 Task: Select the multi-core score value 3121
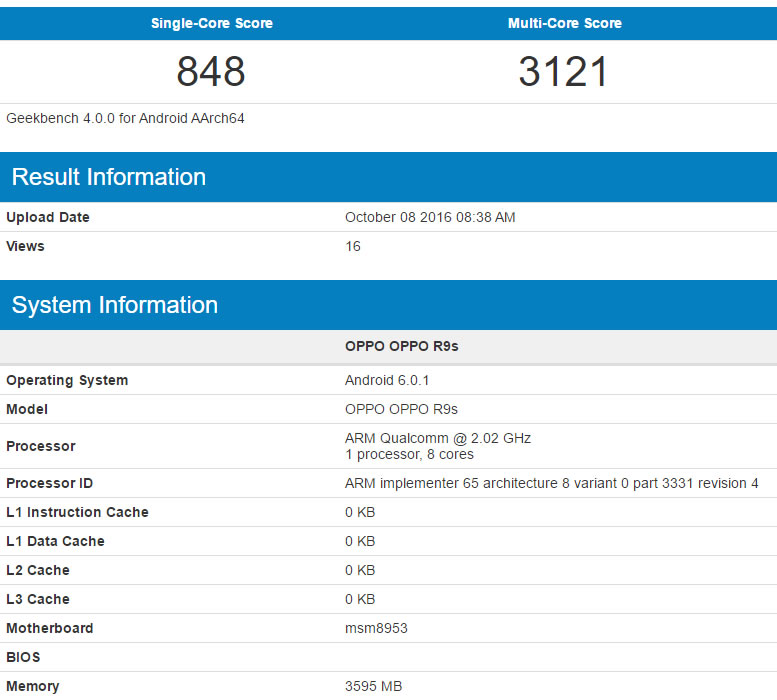pyautogui.click(x=564, y=72)
